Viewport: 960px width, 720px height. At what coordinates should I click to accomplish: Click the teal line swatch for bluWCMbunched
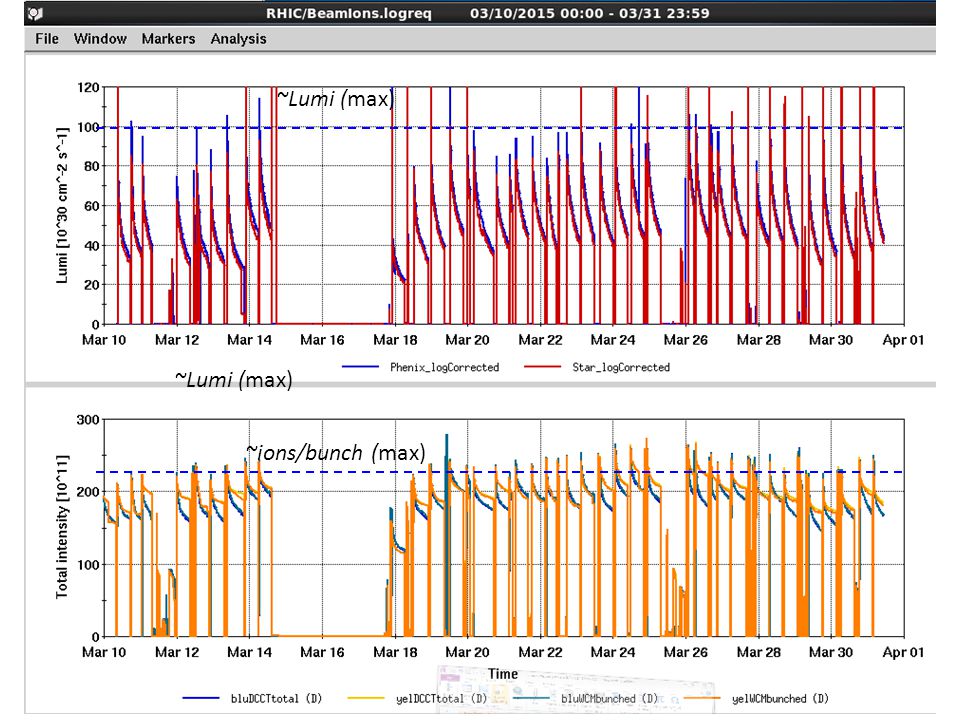pyautogui.click(x=531, y=698)
